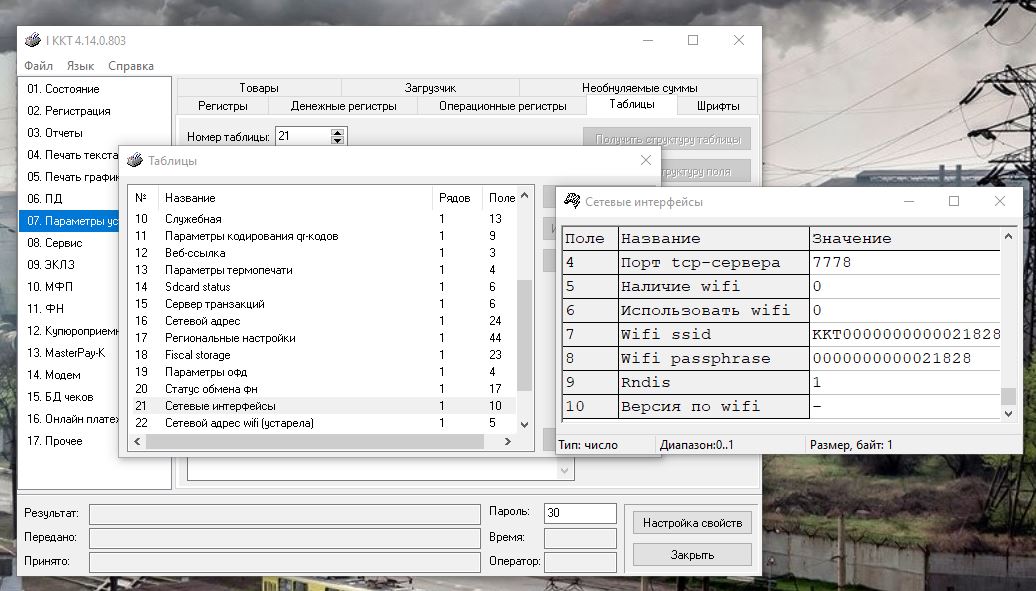Switch to the Товары tab
The image size is (1036, 591).
coord(259,88)
